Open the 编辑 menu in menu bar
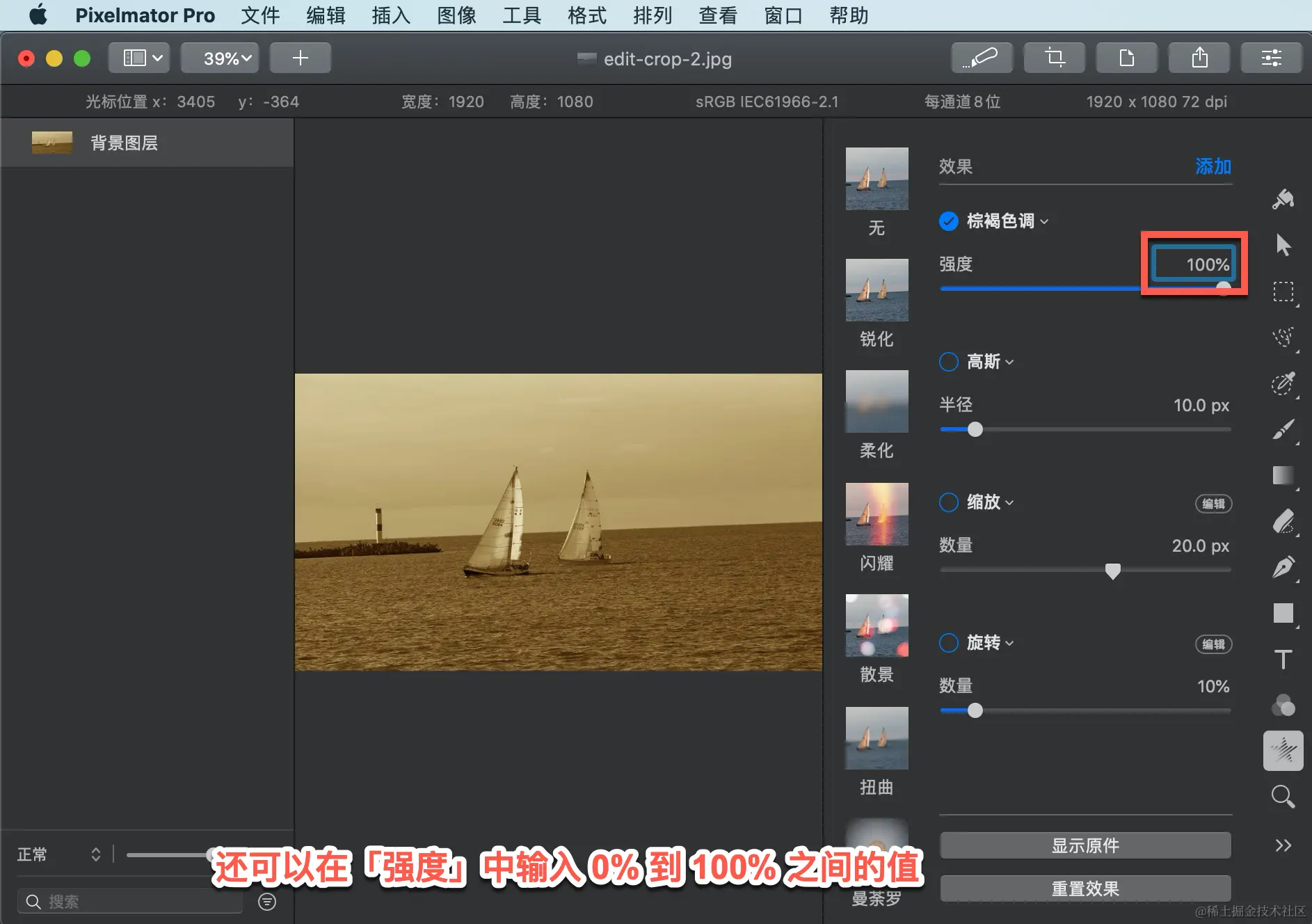The width and height of the screenshot is (1312, 924). 326,15
